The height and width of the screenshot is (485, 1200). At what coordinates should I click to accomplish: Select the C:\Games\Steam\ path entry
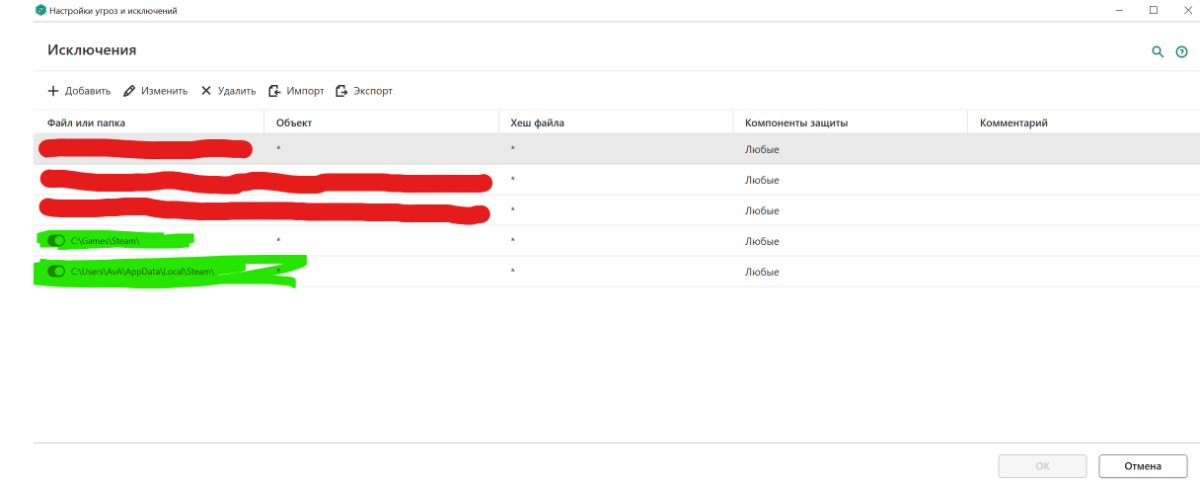coord(104,241)
